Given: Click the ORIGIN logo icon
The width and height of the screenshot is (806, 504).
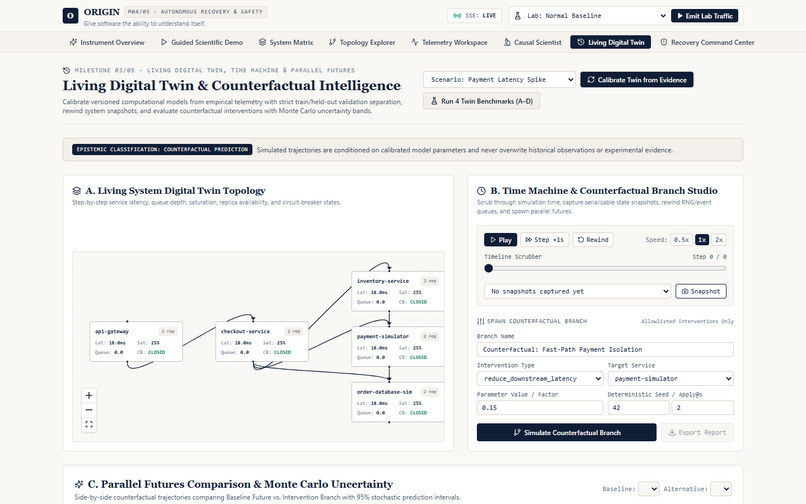Looking at the screenshot, I should 70,15.
